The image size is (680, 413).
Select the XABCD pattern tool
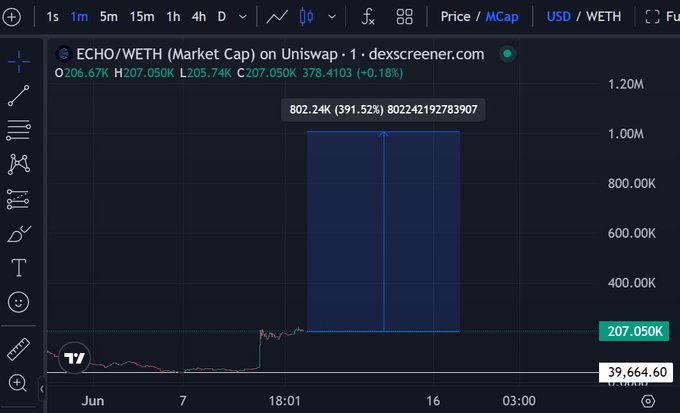coord(19,164)
